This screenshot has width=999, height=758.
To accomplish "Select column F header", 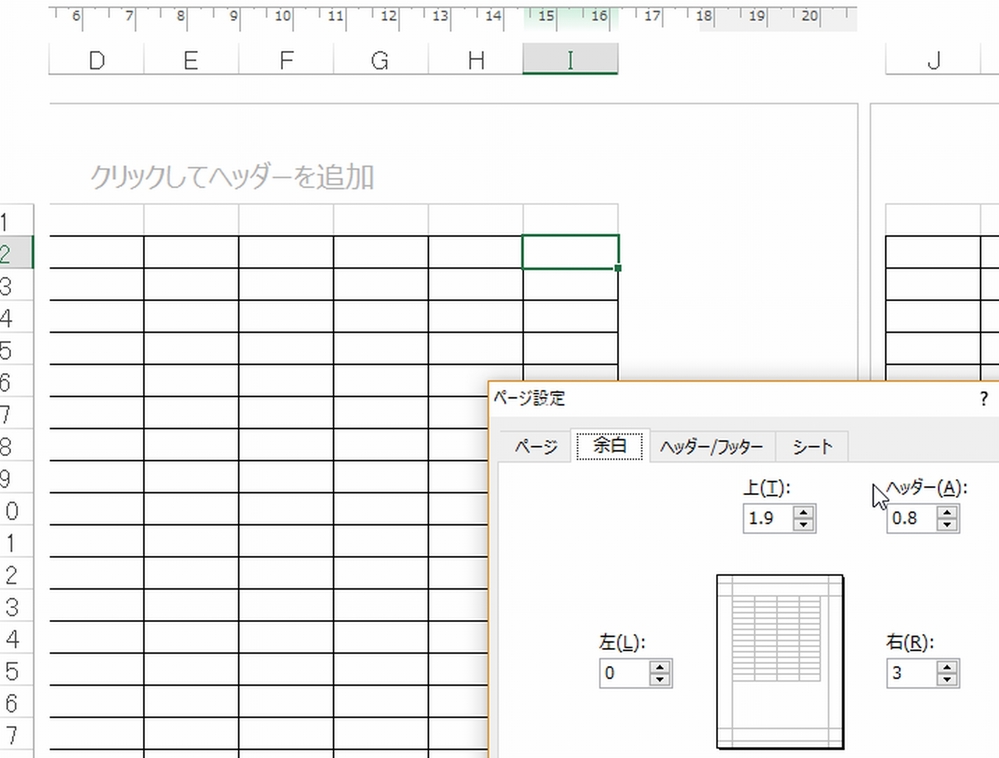I will pos(286,61).
